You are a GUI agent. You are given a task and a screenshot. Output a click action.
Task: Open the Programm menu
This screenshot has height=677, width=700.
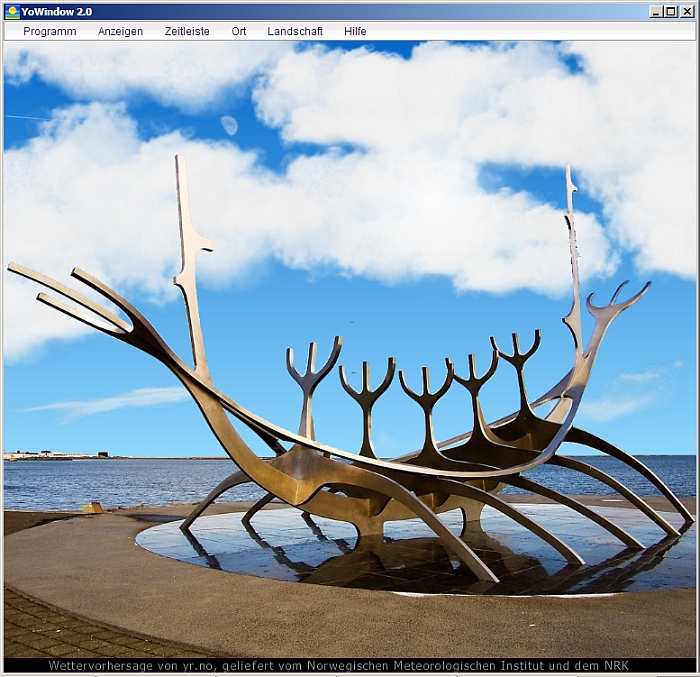tap(50, 31)
